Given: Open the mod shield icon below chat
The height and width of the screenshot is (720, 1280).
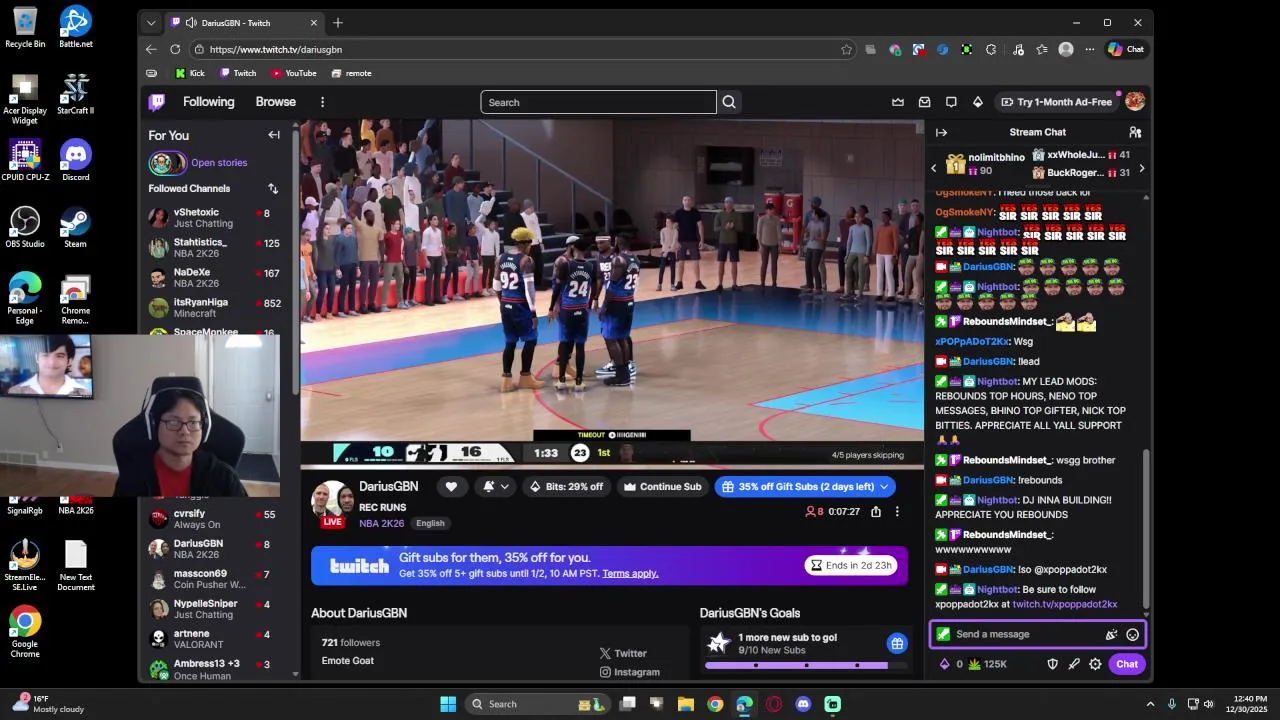Looking at the screenshot, I should [x=1052, y=664].
